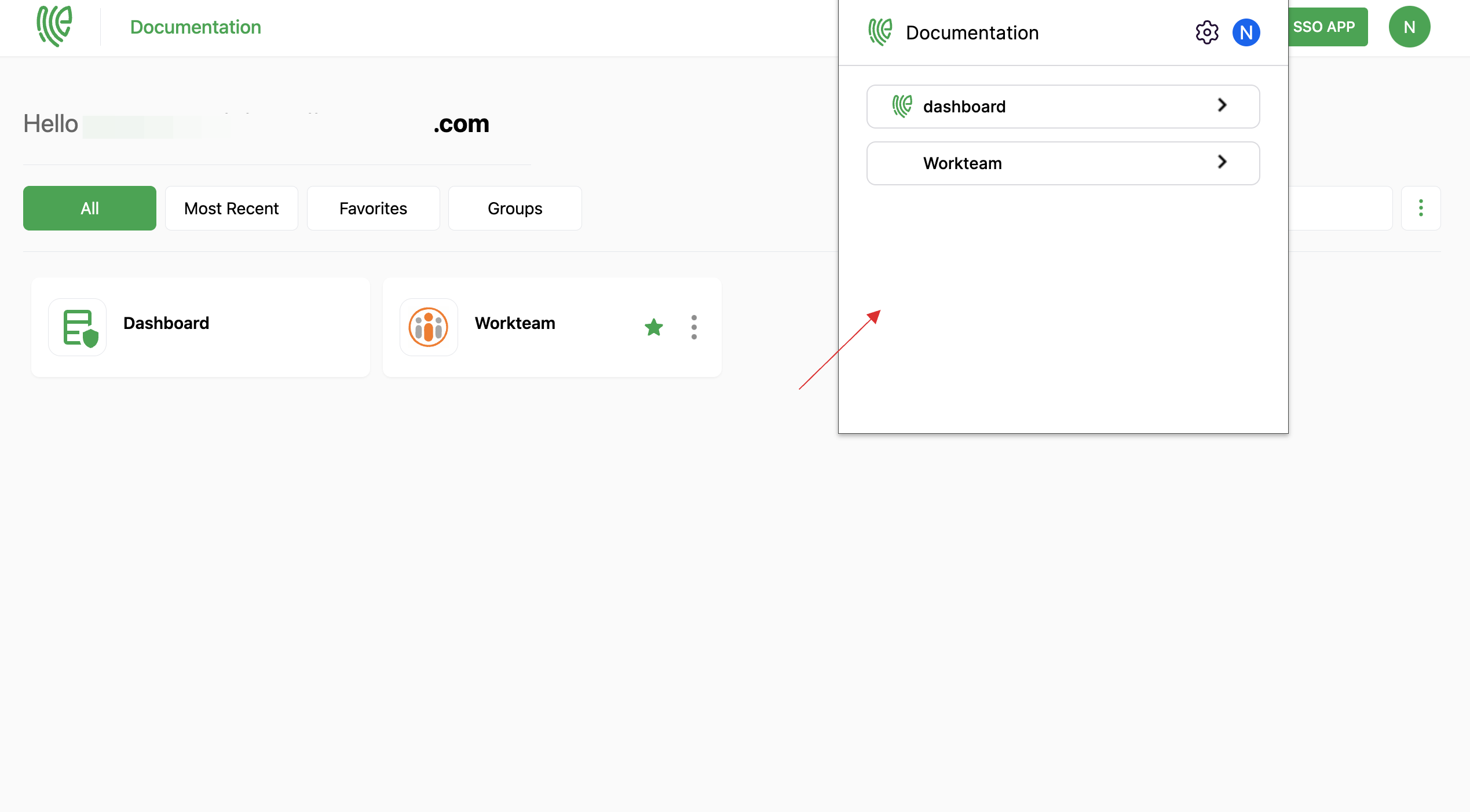Switch to the Favorites tab
Screen dimensions: 1470x812
click(x=374, y=209)
